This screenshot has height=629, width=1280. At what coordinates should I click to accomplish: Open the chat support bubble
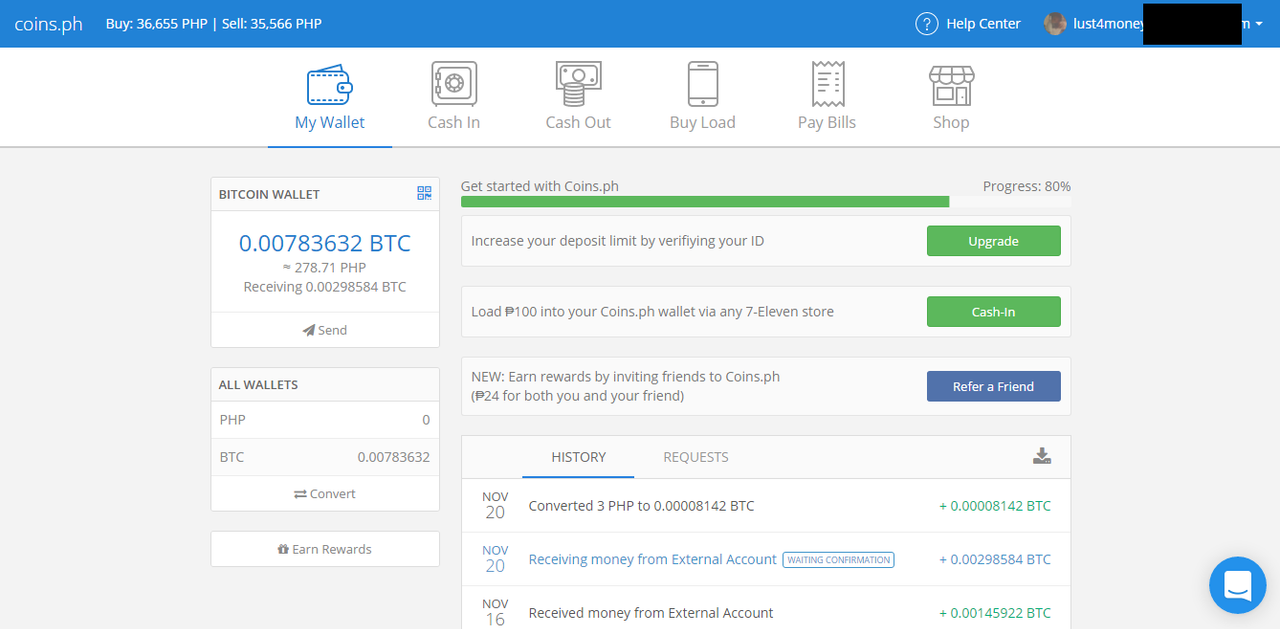(x=1237, y=585)
